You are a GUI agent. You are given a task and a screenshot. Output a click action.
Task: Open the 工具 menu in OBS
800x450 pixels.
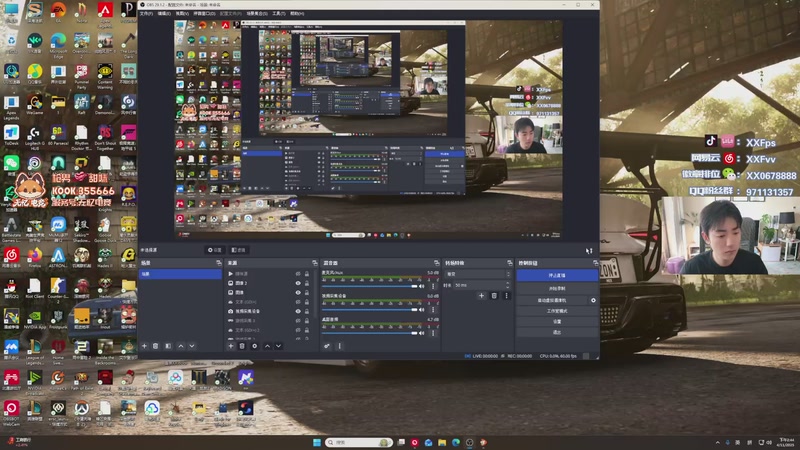279,13
